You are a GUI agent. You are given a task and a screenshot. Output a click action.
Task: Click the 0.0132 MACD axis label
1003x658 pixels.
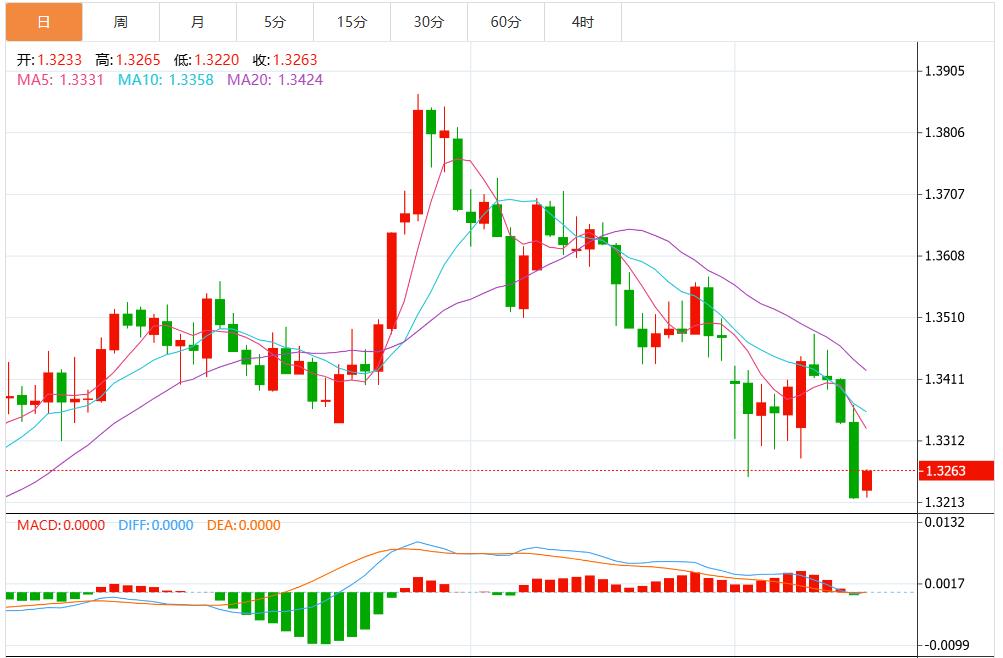point(944,522)
